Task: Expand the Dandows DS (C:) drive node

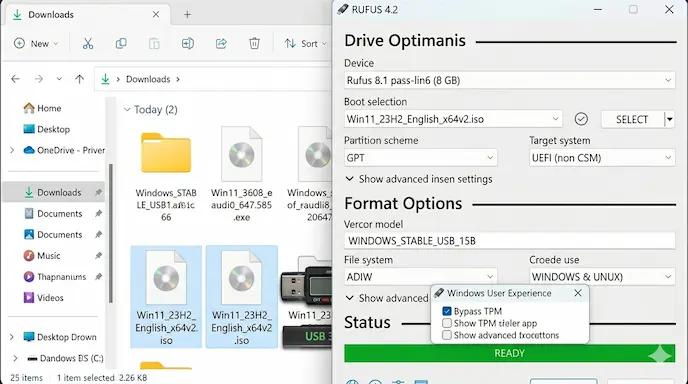Action: 15,358
